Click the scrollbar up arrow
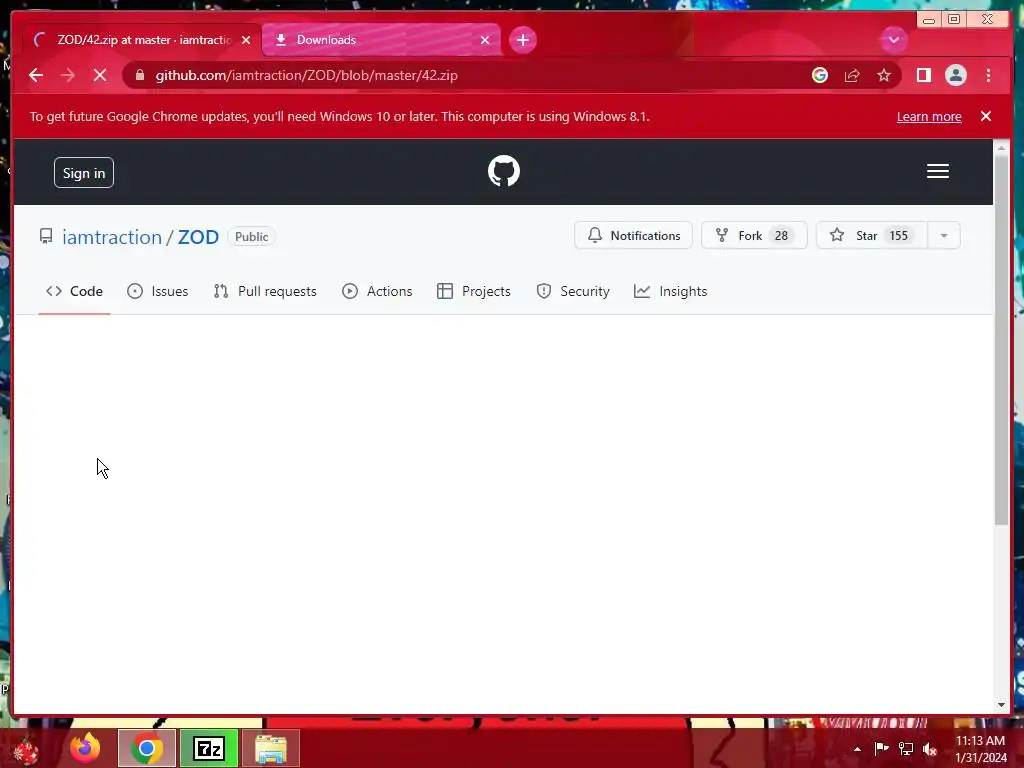 [x=1001, y=148]
